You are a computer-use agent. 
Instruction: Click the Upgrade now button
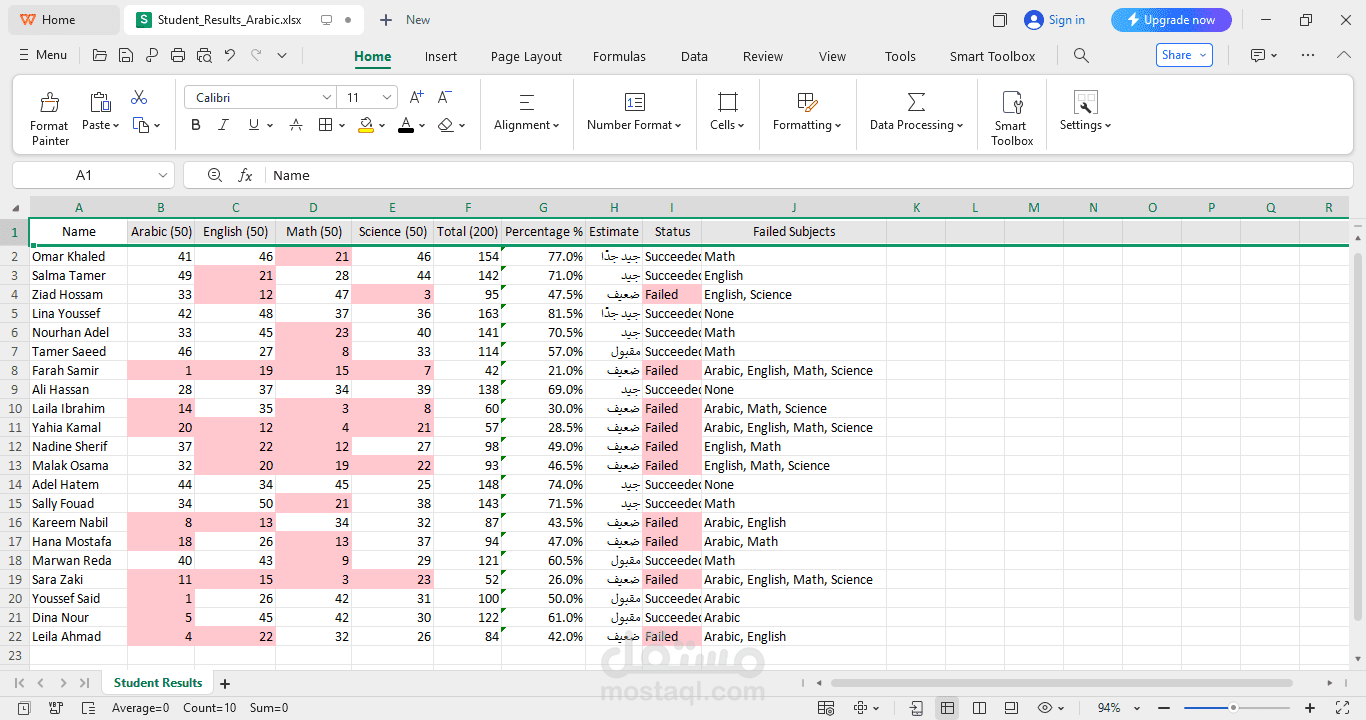[x=1171, y=20]
